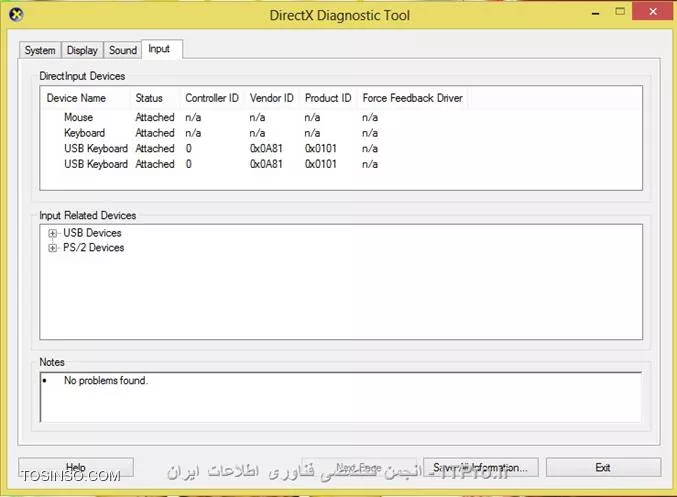The width and height of the screenshot is (677, 497).
Task: Select the USB Devices tree label
Action: point(92,233)
